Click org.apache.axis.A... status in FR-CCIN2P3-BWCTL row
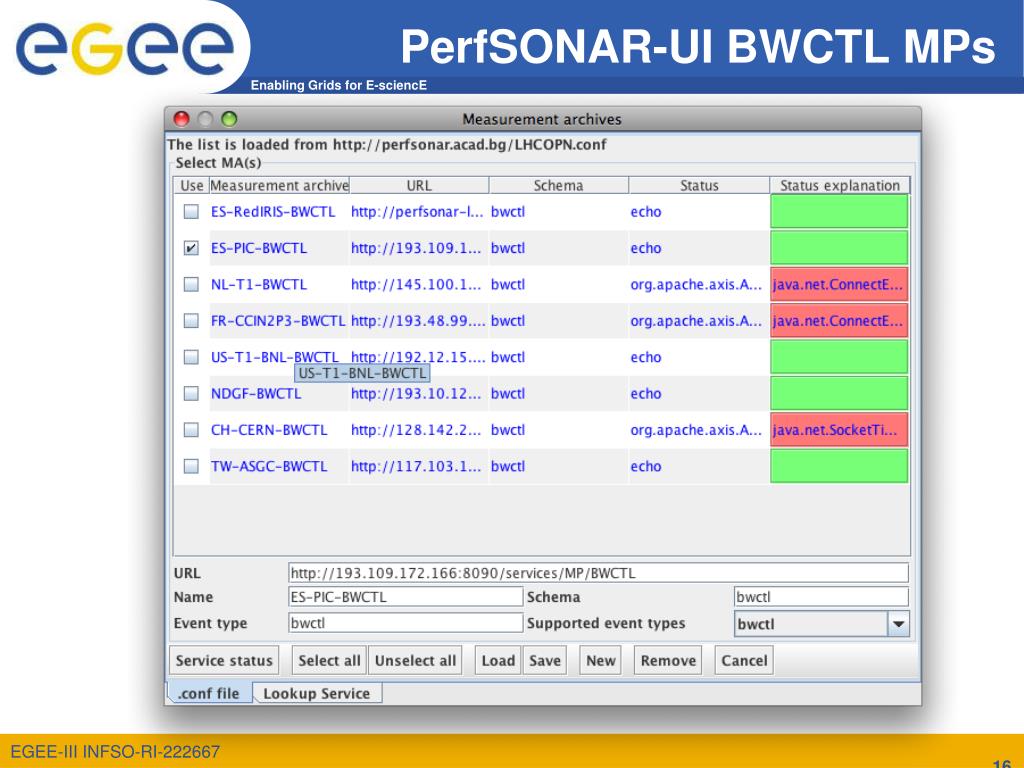1024x768 pixels. click(x=696, y=321)
